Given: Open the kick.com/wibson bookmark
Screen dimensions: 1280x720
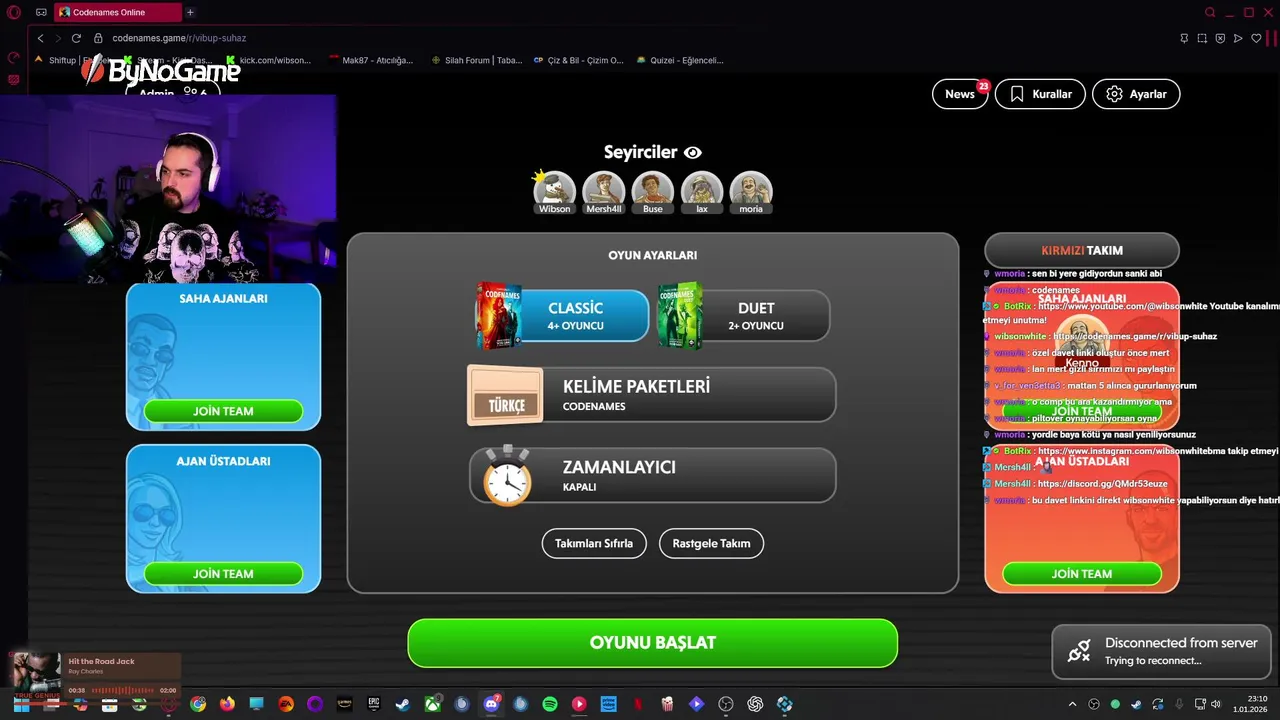Looking at the screenshot, I should click(x=269, y=60).
